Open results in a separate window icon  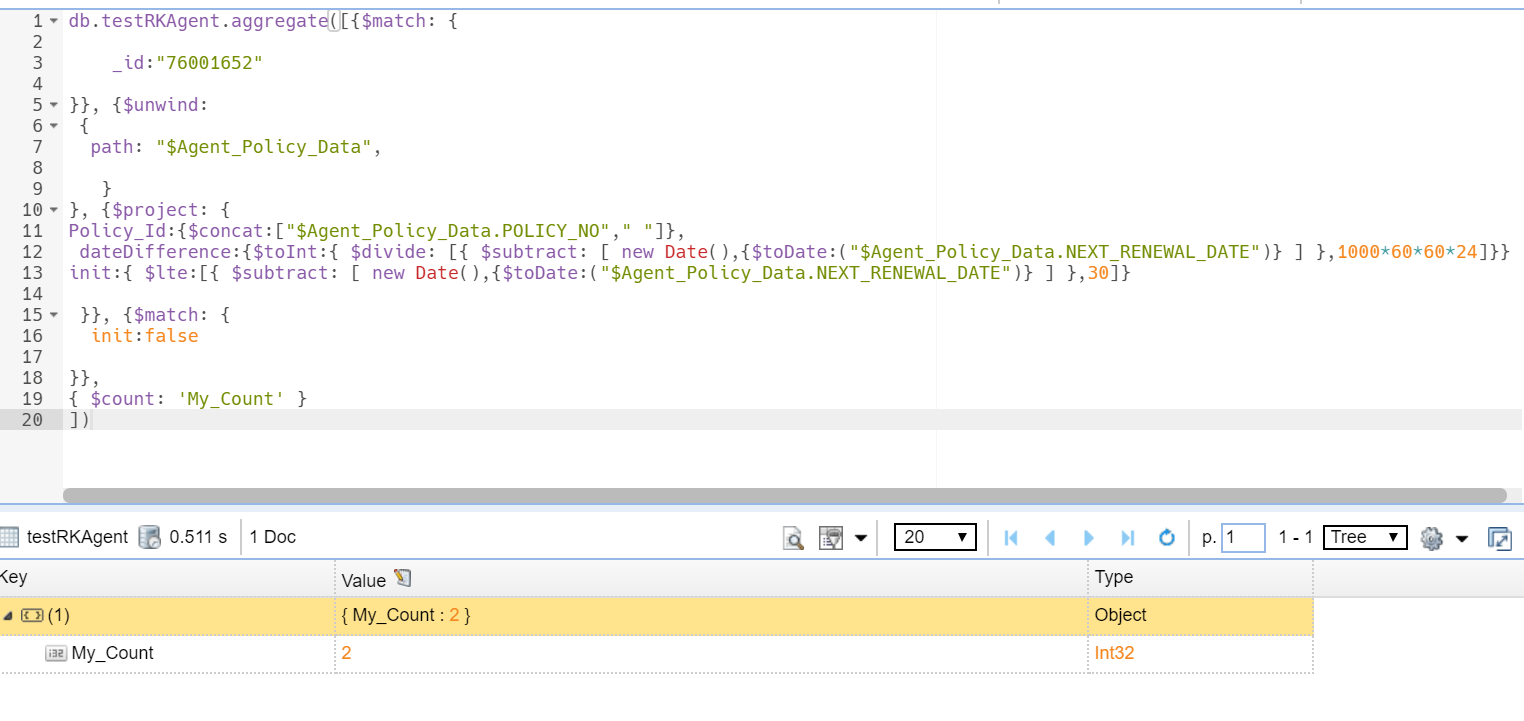tap(1498, 537)
